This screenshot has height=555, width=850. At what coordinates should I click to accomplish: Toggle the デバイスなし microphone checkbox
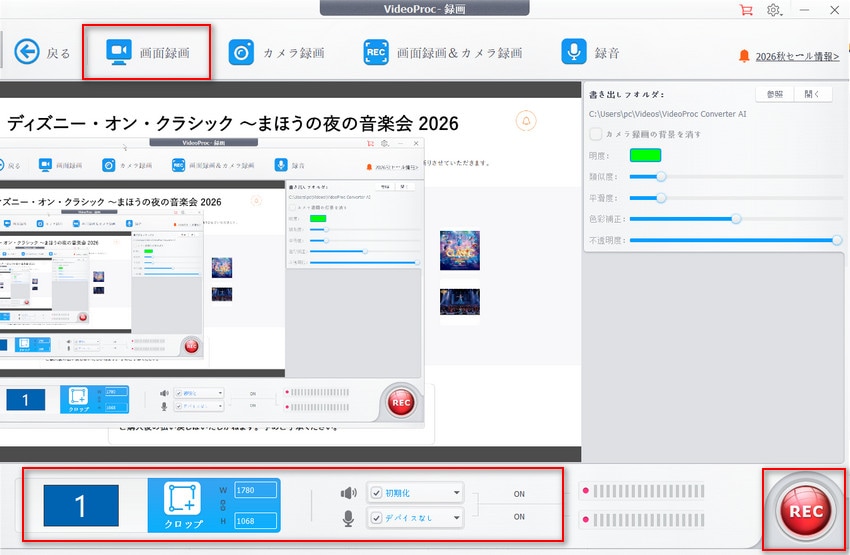pyautogui.click(x=376, y=518)
